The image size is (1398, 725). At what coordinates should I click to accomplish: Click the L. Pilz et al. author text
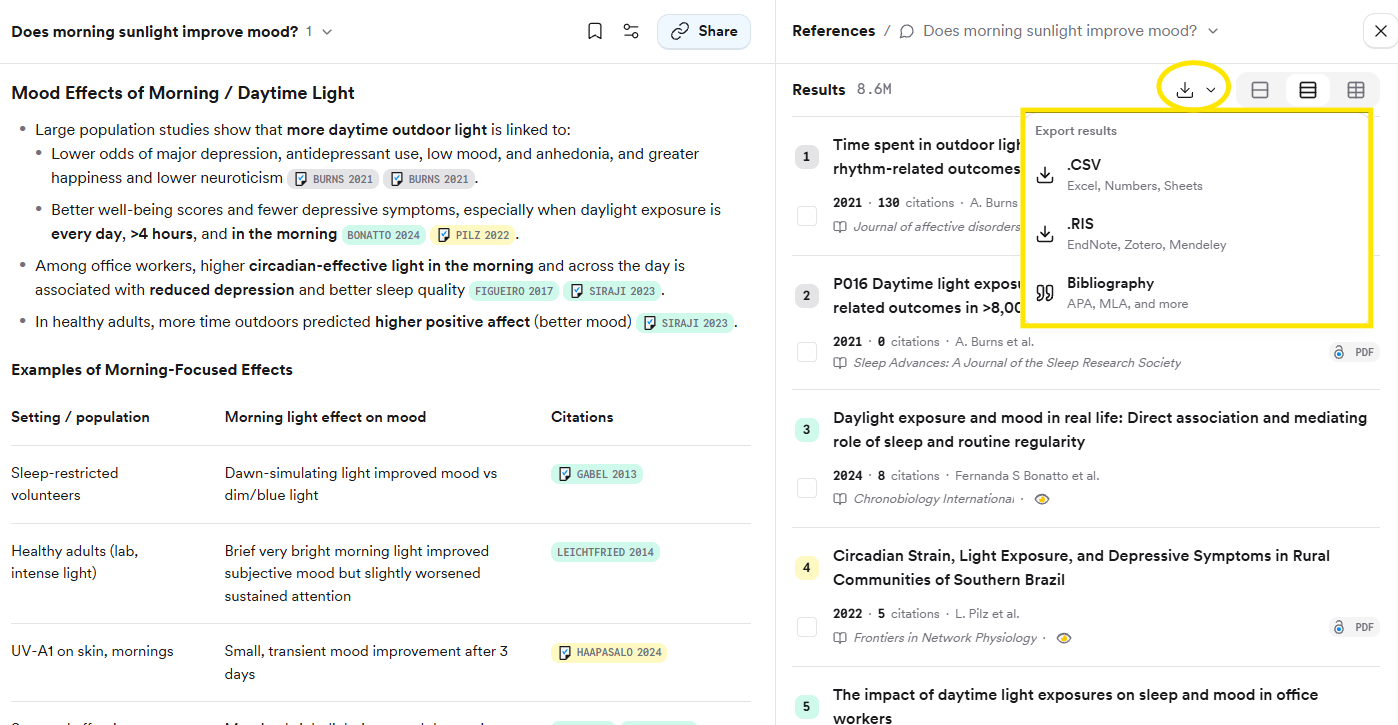coord(986,613)
